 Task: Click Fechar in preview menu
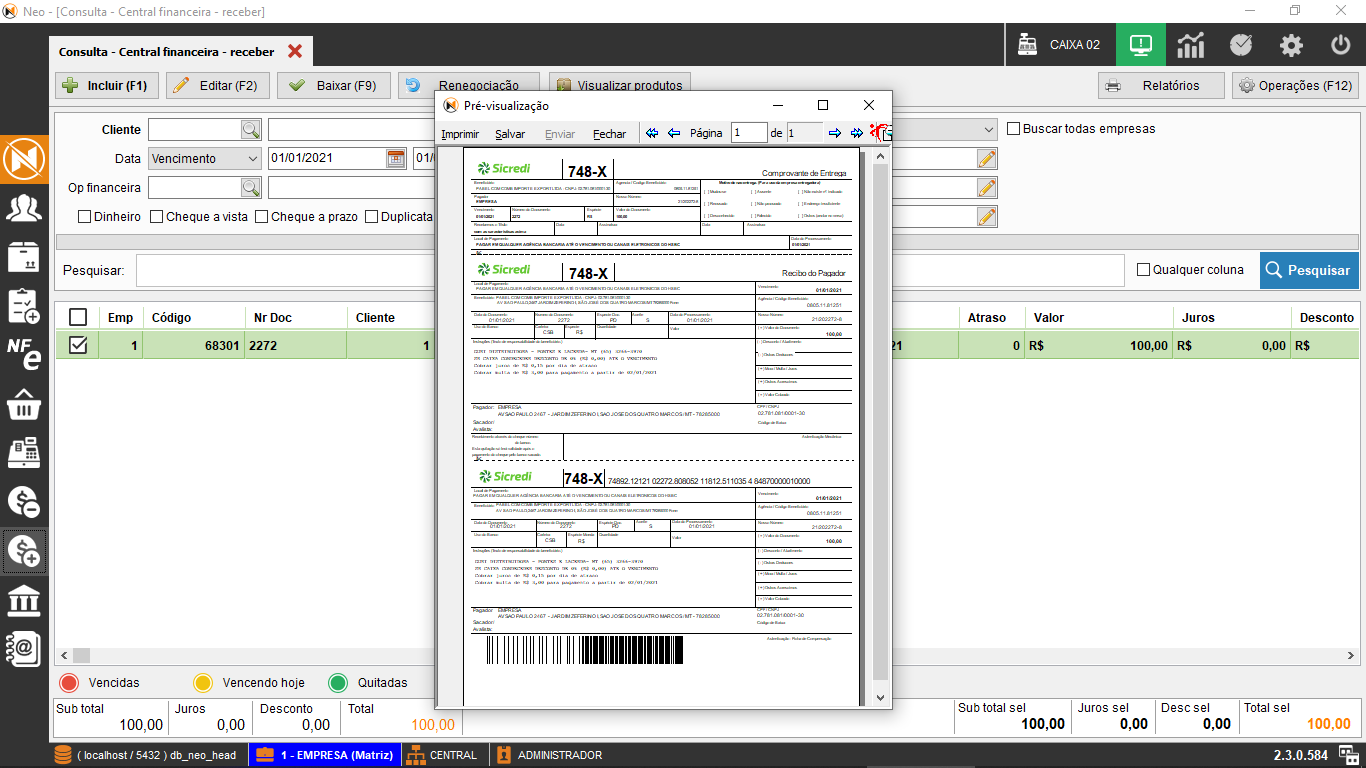609,134
